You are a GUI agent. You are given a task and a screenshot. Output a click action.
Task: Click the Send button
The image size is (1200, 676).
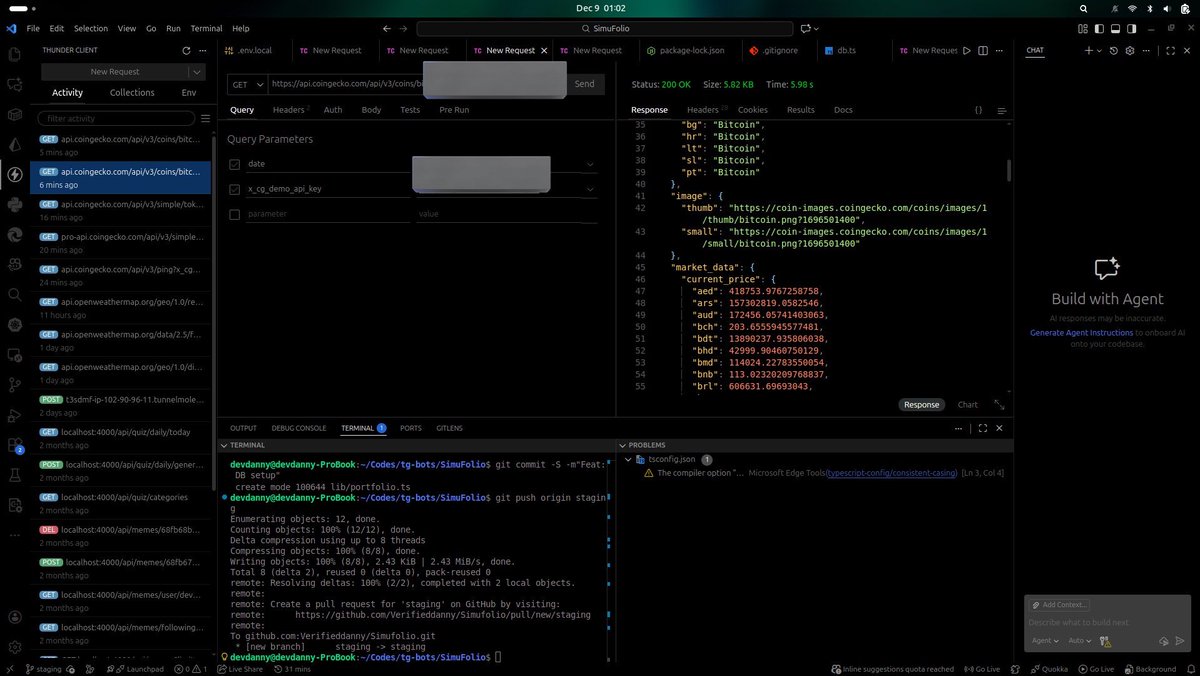click(x=584, y=84)
